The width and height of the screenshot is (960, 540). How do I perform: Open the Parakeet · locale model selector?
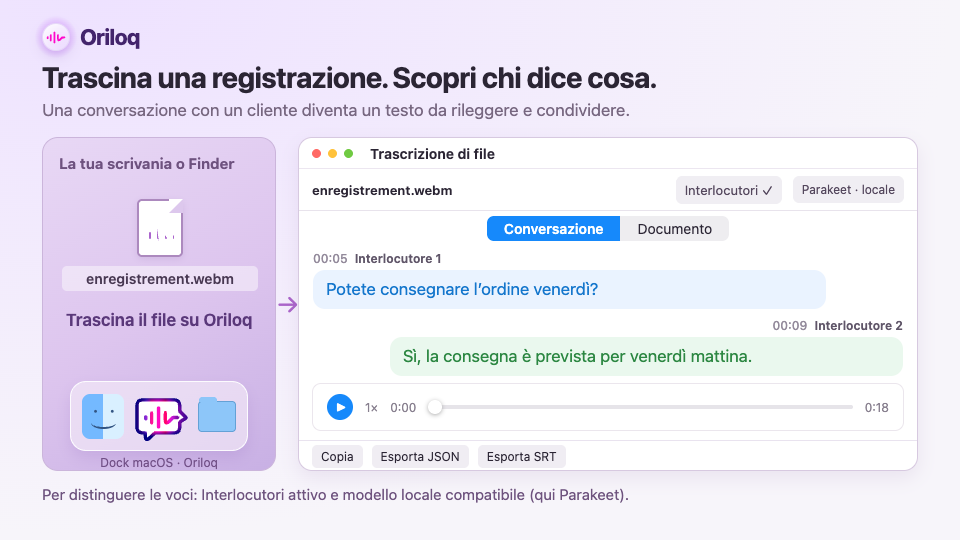848,190
